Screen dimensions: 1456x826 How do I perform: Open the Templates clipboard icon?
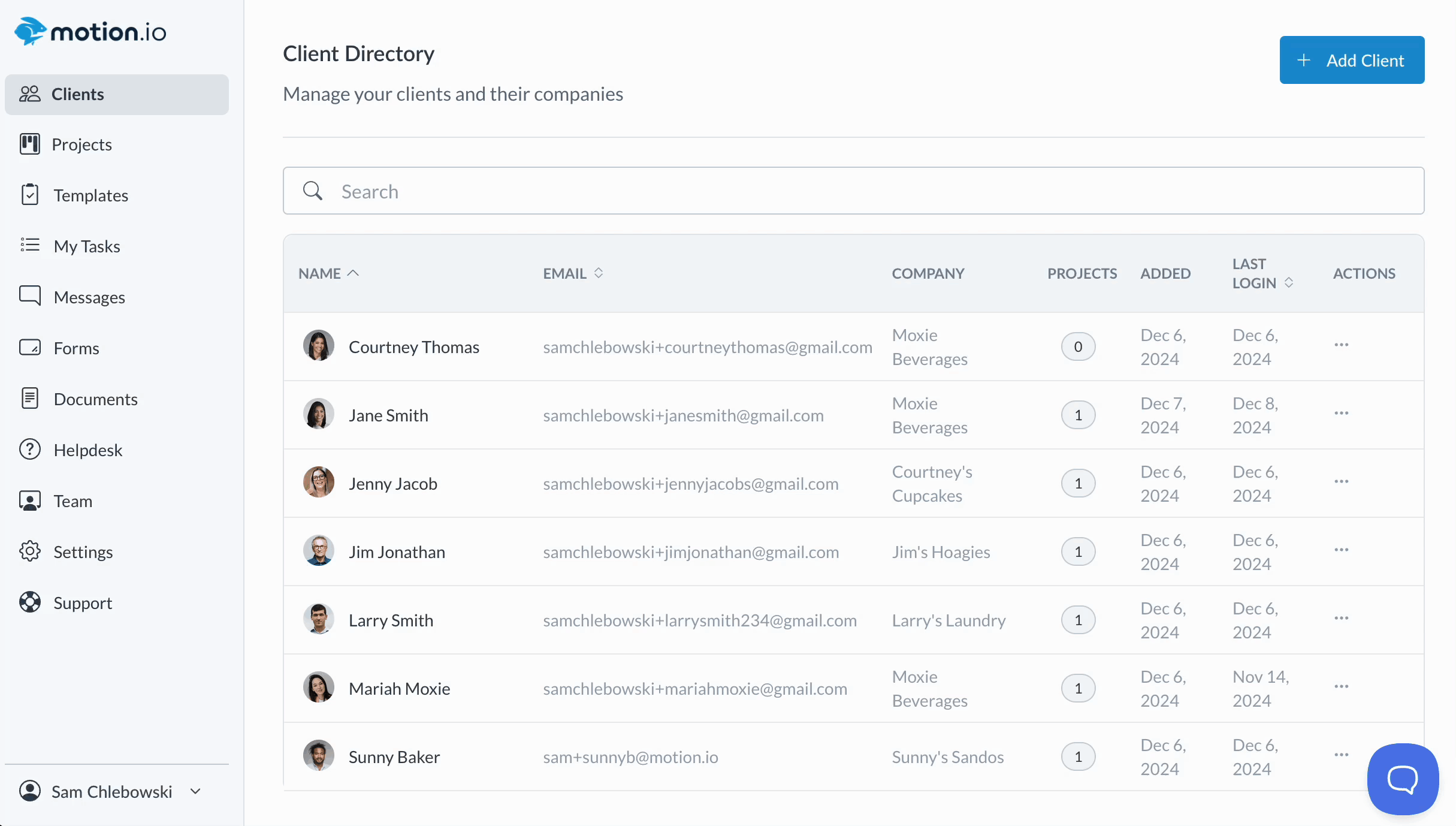point(30,195)
